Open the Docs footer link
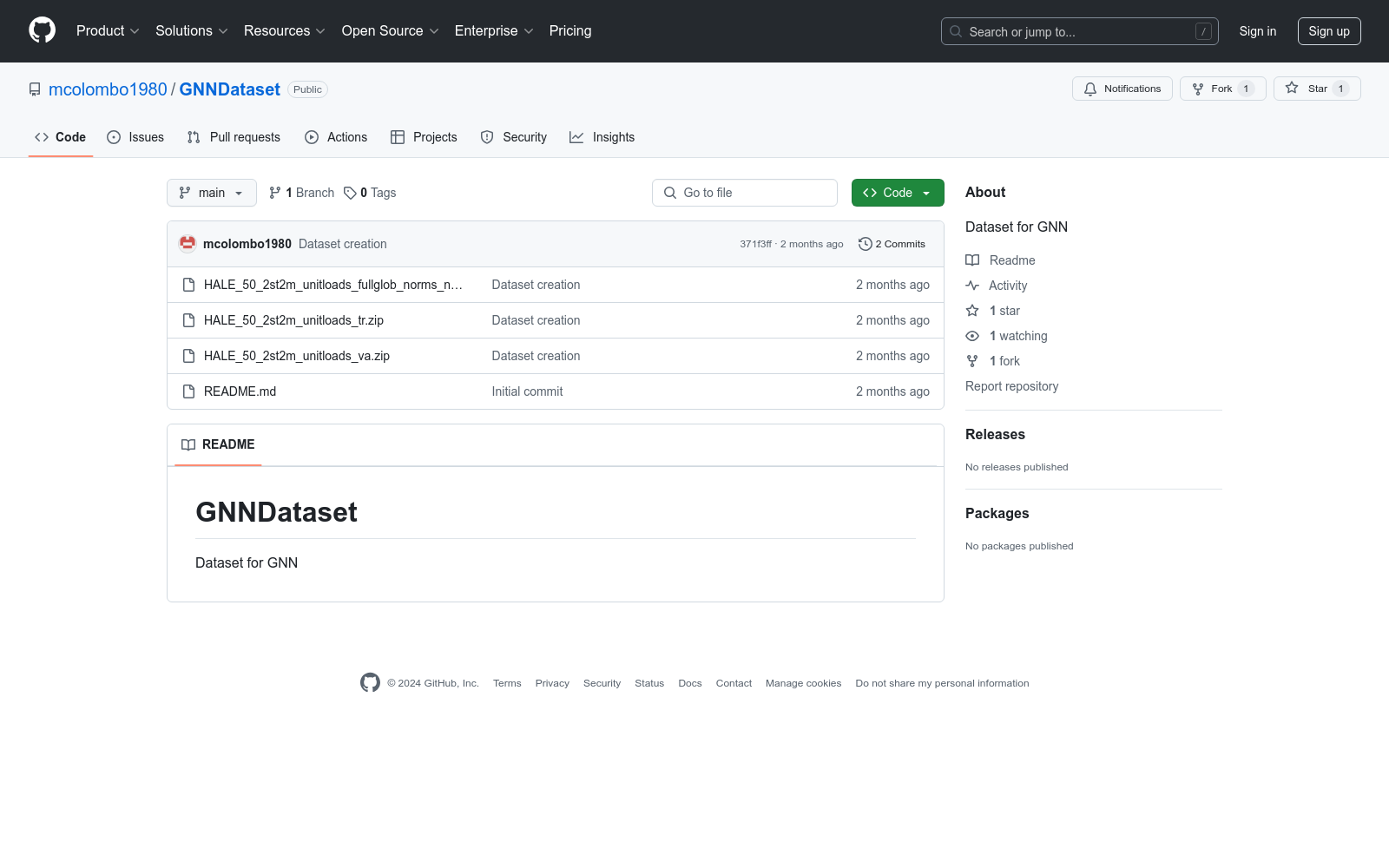 tap(690, 683)
